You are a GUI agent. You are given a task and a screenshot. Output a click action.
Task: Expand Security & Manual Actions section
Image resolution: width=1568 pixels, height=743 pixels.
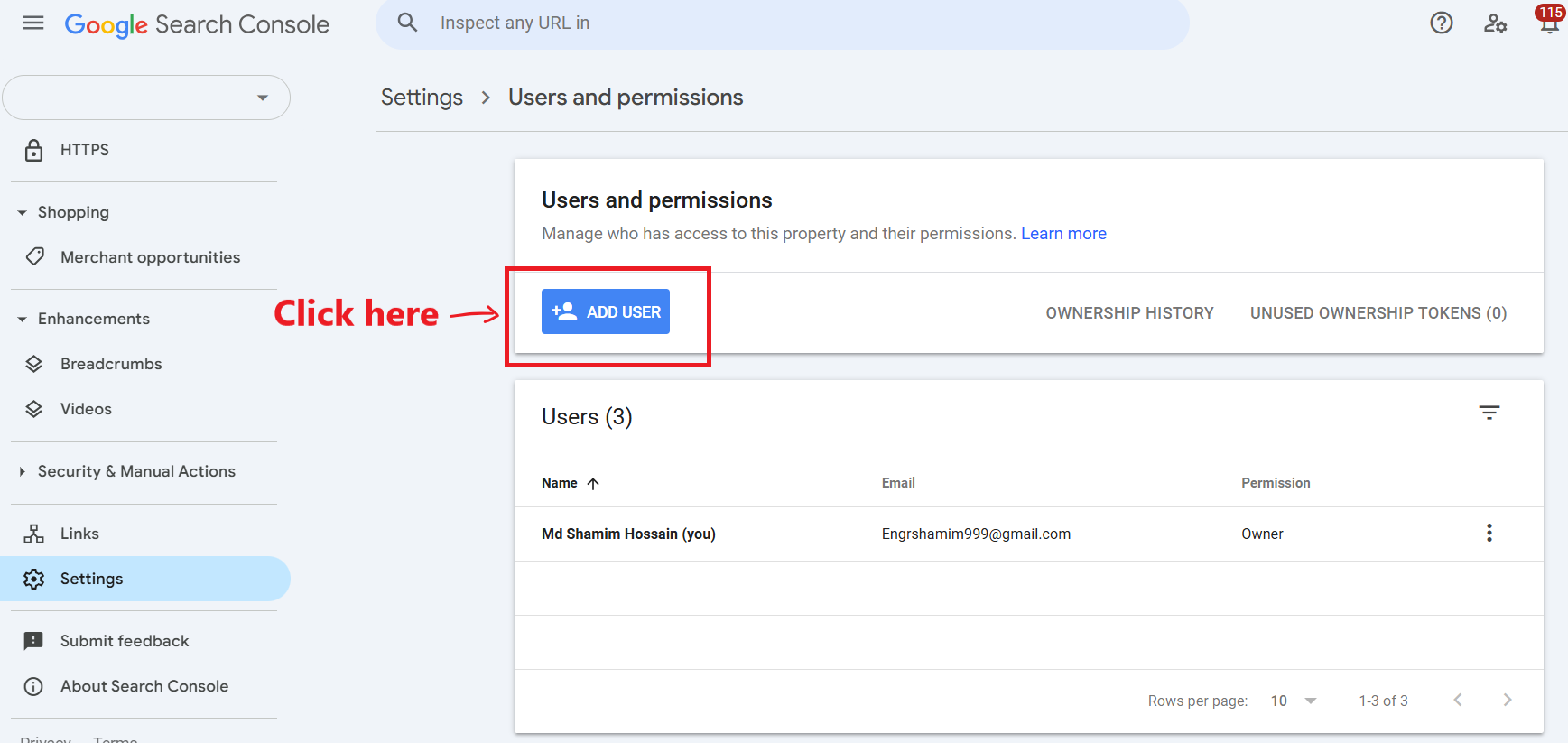[x=22, y=471]
